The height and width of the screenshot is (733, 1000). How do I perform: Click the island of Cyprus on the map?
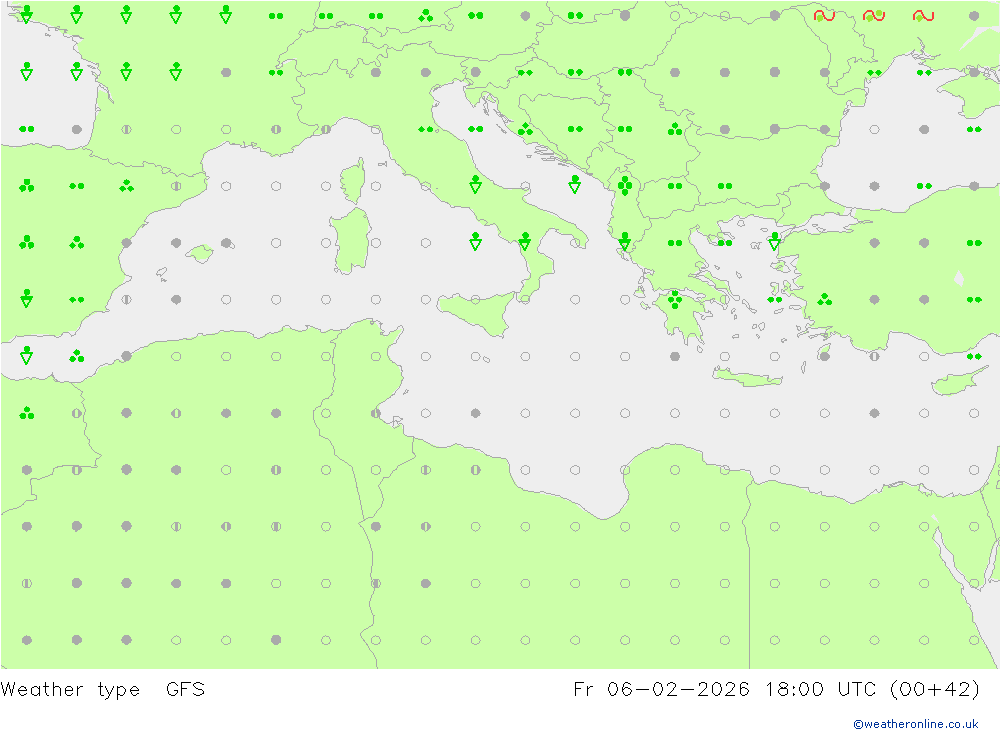click(955, 381)
